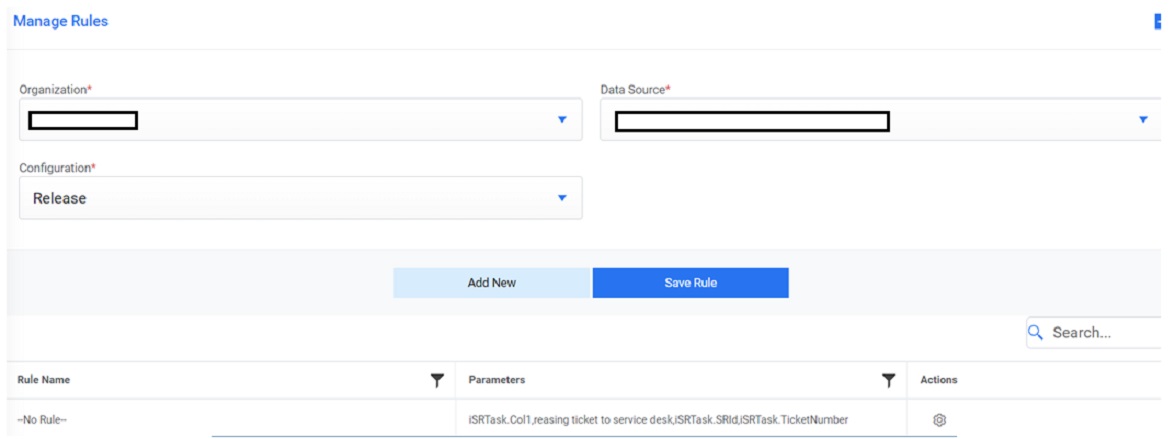1176x439 pixels.
Task: Click the Rule Name column header
Action: (44, 380)
